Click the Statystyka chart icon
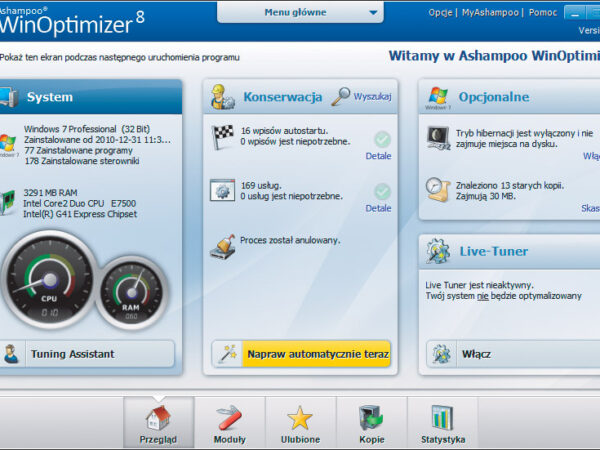Screen dimensions: 600x450 coord(442,417)
